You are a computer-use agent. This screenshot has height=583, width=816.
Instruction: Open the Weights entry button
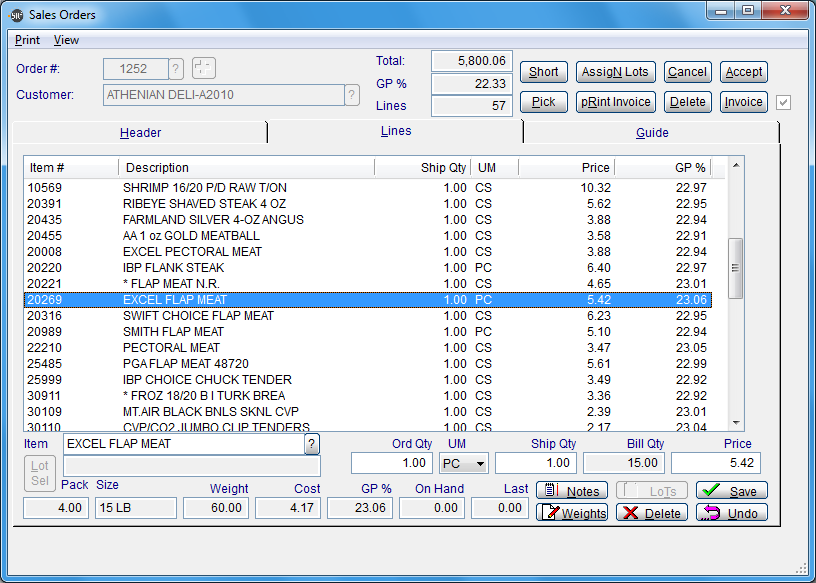(572, 513)
